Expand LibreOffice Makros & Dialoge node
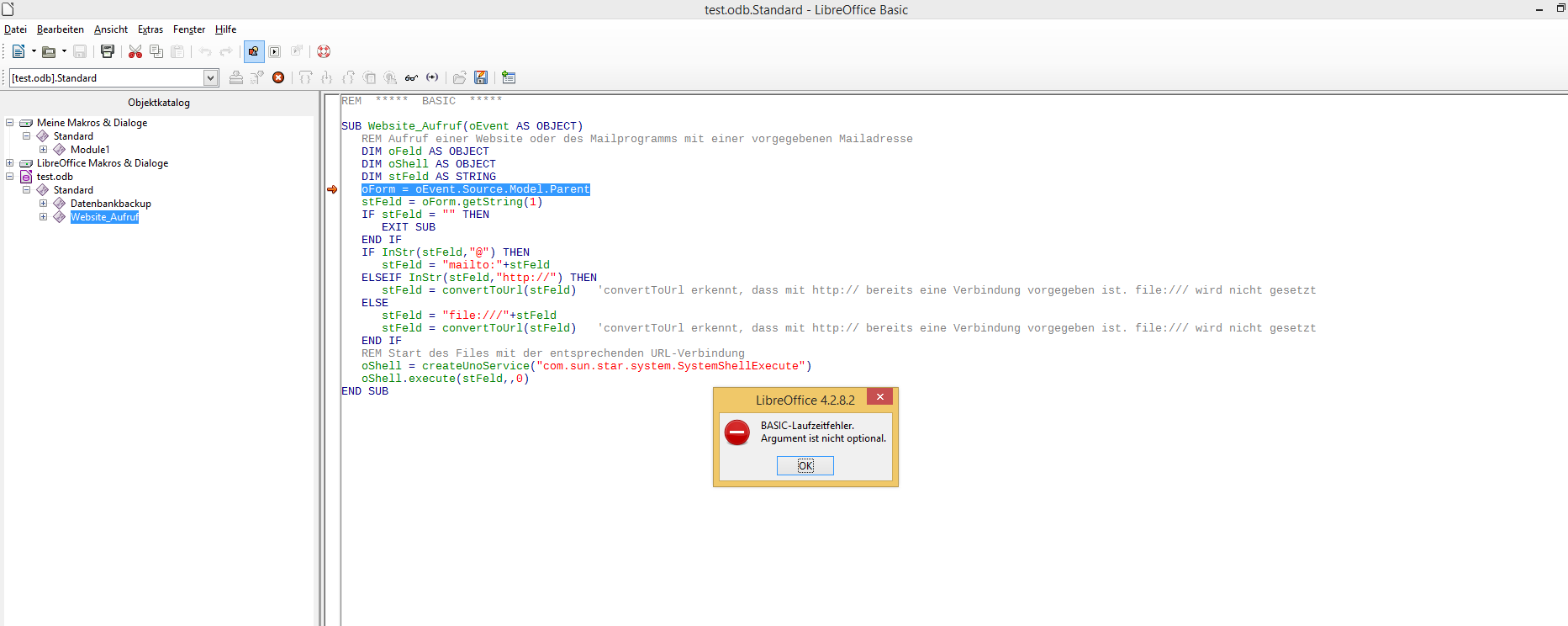 point(10,163)
